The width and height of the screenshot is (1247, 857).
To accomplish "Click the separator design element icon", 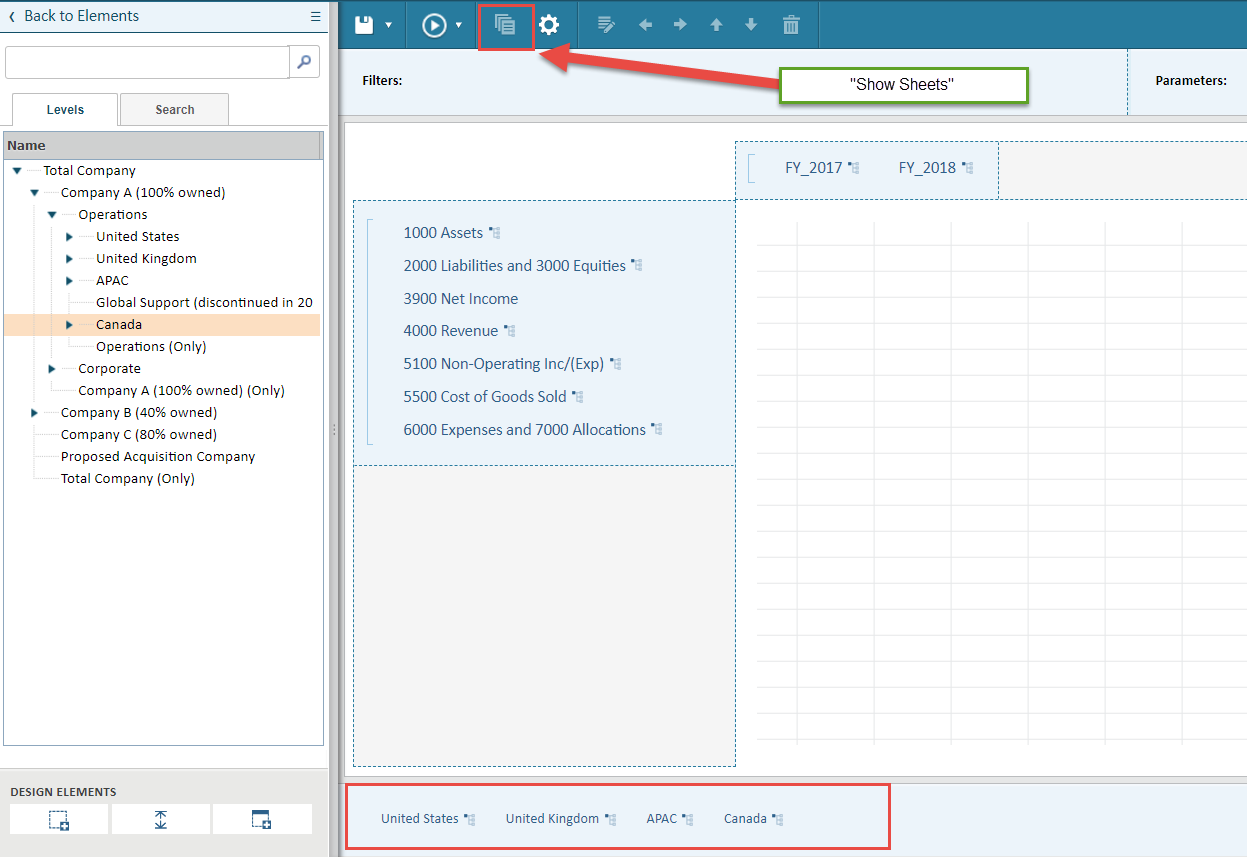I will (161, 819).
